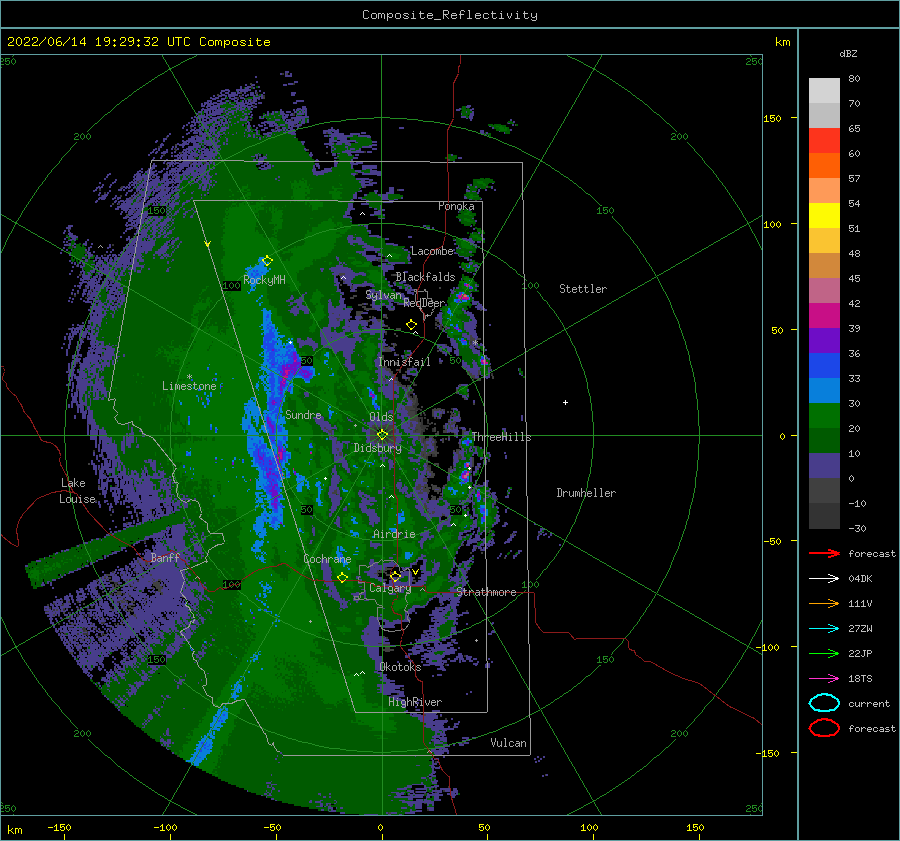Select the Blackfalds label
Screen dimensions: 900x841
point(425,277)
